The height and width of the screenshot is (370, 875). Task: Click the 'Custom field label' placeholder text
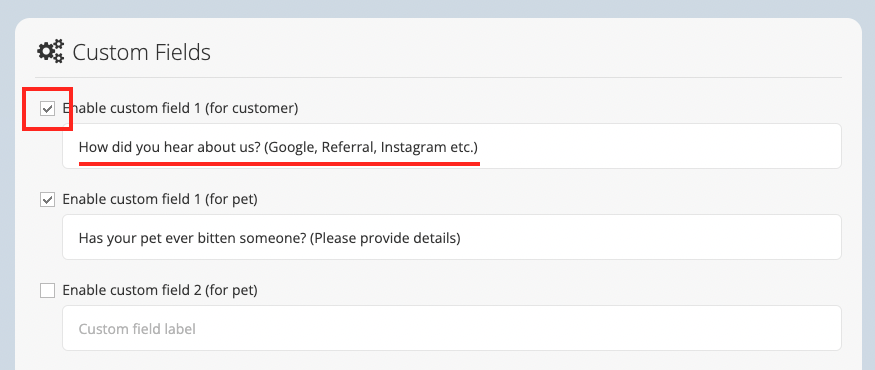tap(137, 329)
